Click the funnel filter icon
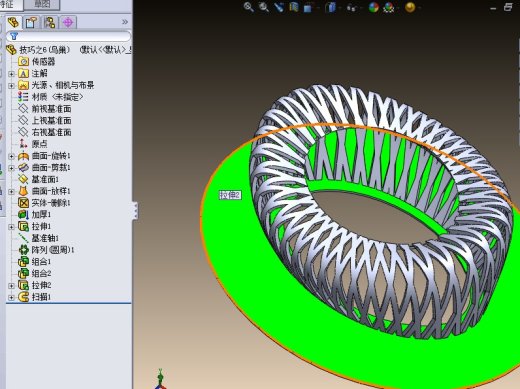 click(x=14, y=36)
